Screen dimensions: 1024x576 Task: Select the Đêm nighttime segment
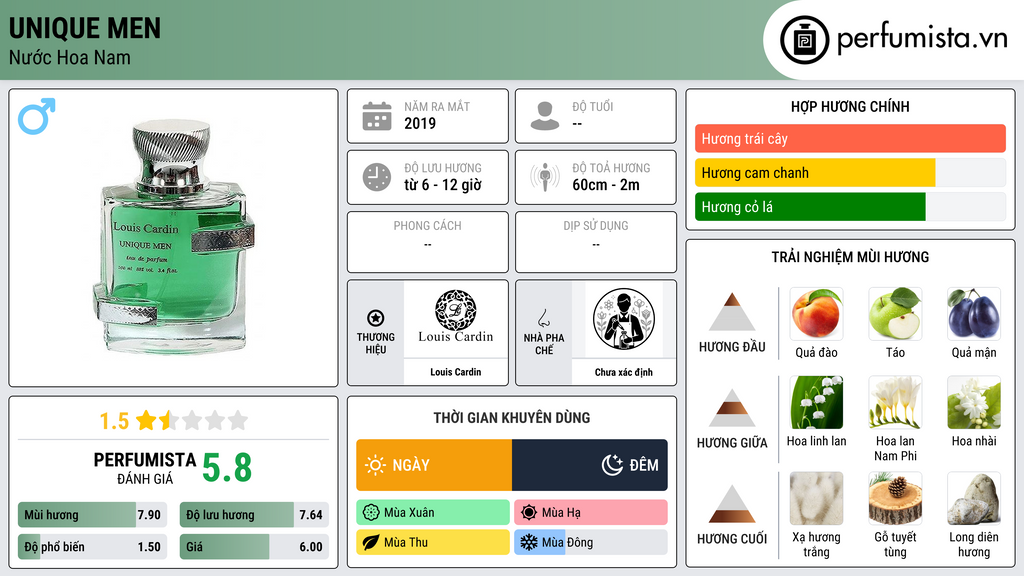coord(590,465)
